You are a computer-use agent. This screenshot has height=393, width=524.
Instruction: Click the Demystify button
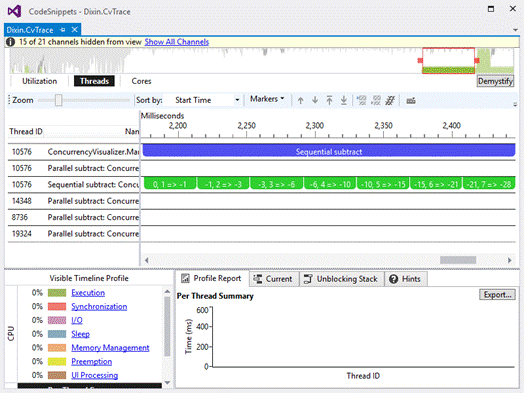pyautogui.click(x=495, y=81)
